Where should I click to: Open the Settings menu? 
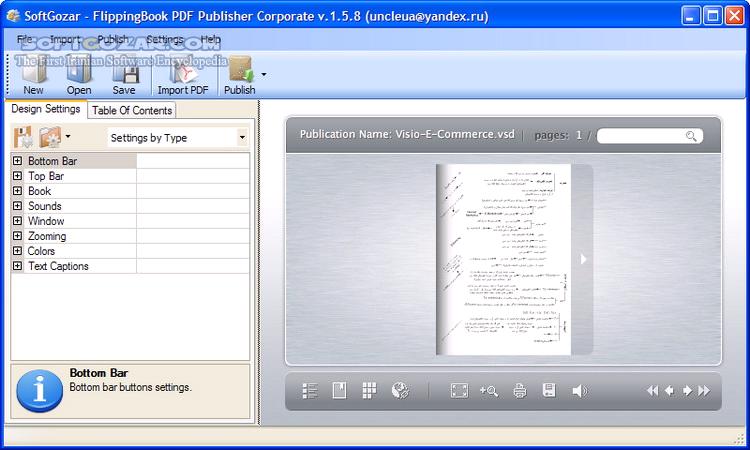(x=165, y=39)
